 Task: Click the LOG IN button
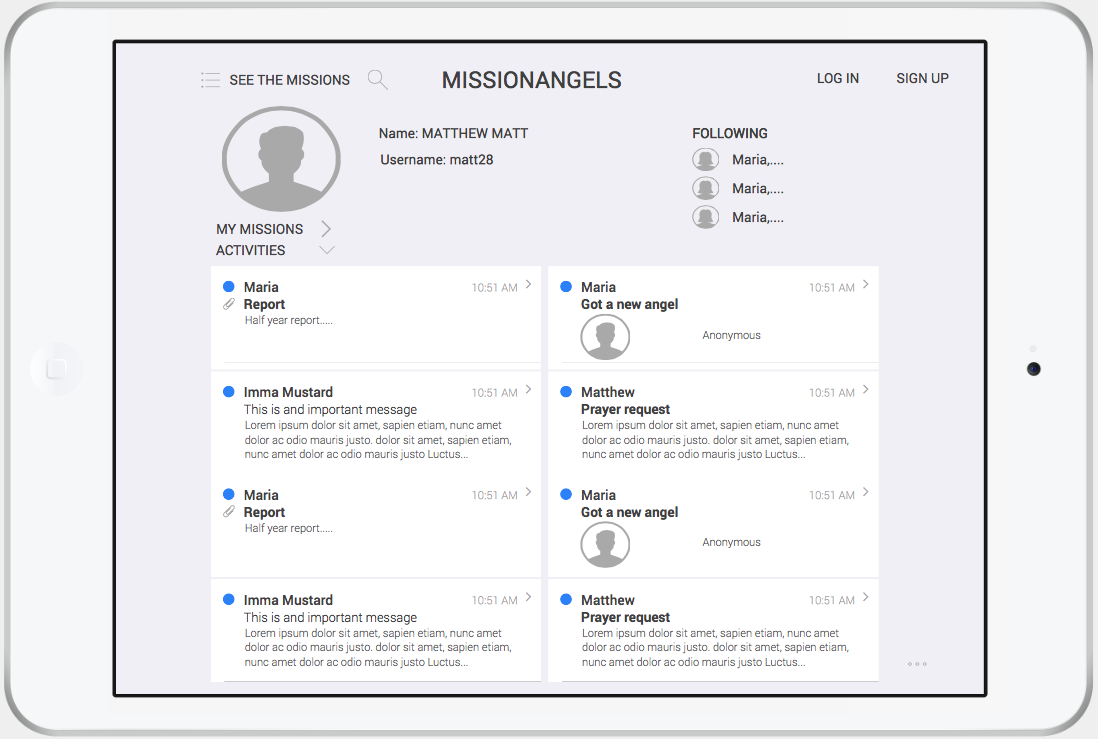point(837,78)
